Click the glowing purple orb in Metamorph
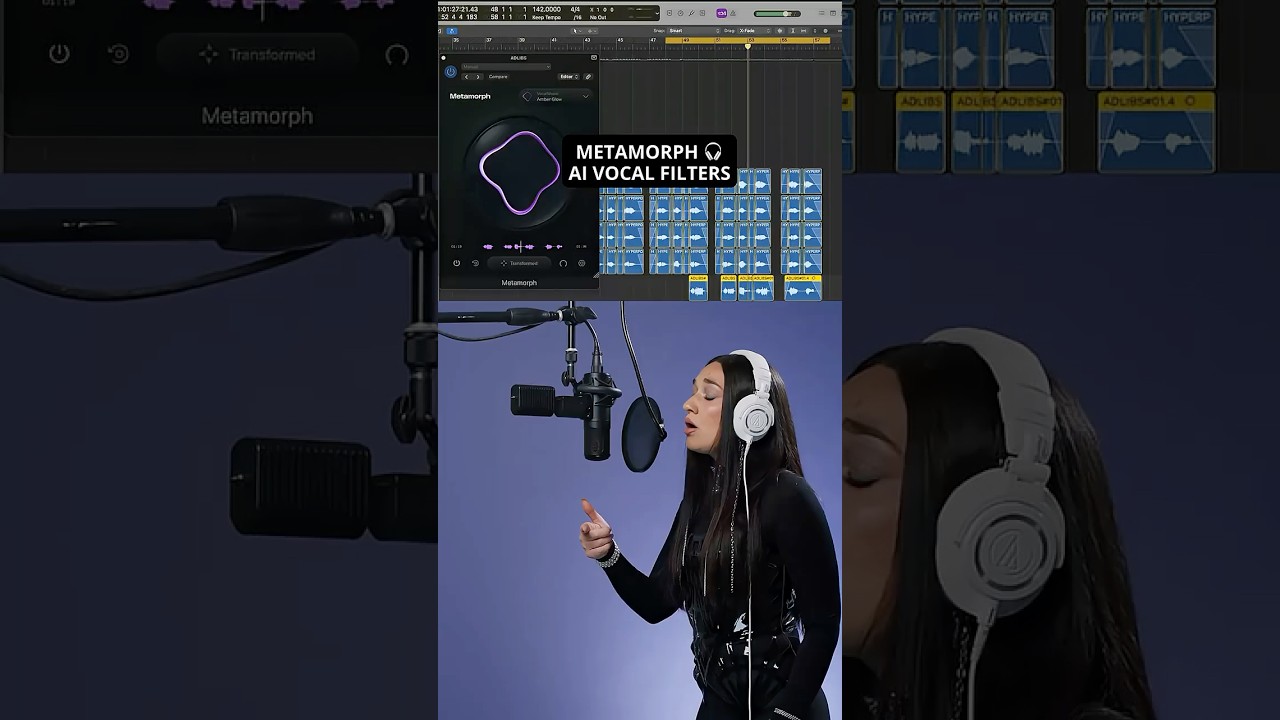The height and width of the screenshot is (720, 1280). 519,172
